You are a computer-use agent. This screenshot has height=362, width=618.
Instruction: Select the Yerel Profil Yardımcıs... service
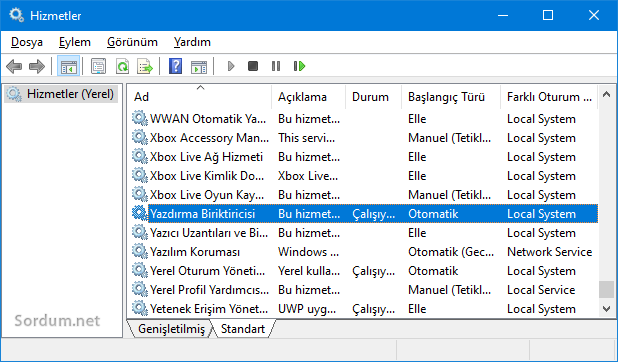[365, 289]
